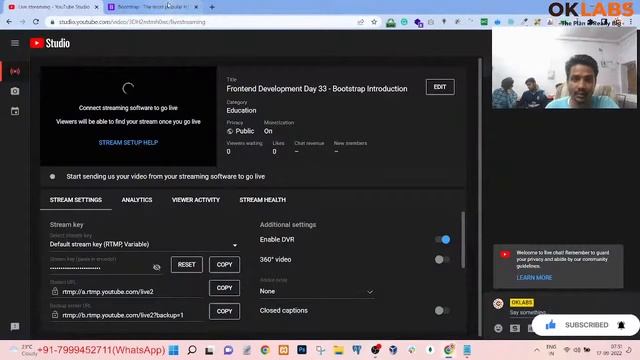640x360 pixels.
Task: Reveal the stream key with the eye icon
Action: tap(156, 267)
